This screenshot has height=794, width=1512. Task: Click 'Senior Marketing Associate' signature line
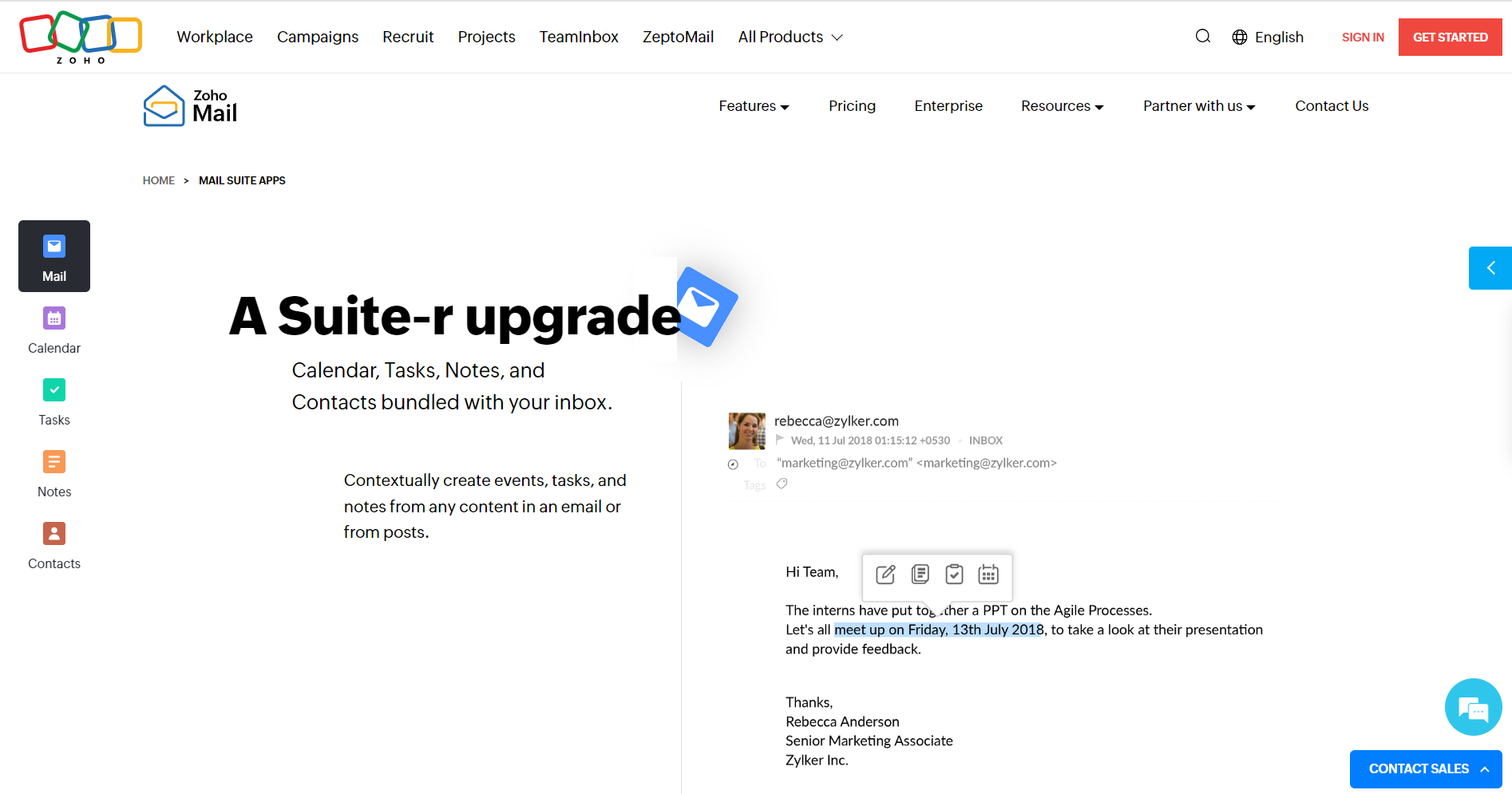(869, 741)
